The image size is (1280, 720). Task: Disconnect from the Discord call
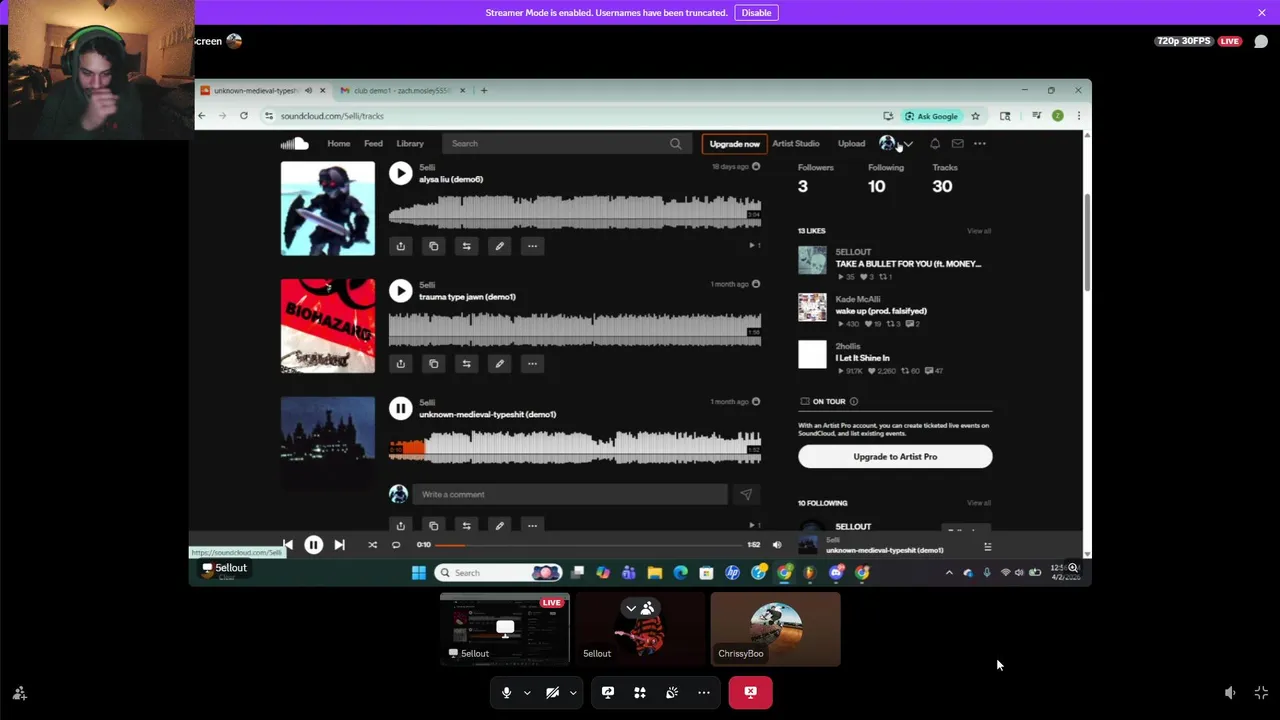point(751,692)
